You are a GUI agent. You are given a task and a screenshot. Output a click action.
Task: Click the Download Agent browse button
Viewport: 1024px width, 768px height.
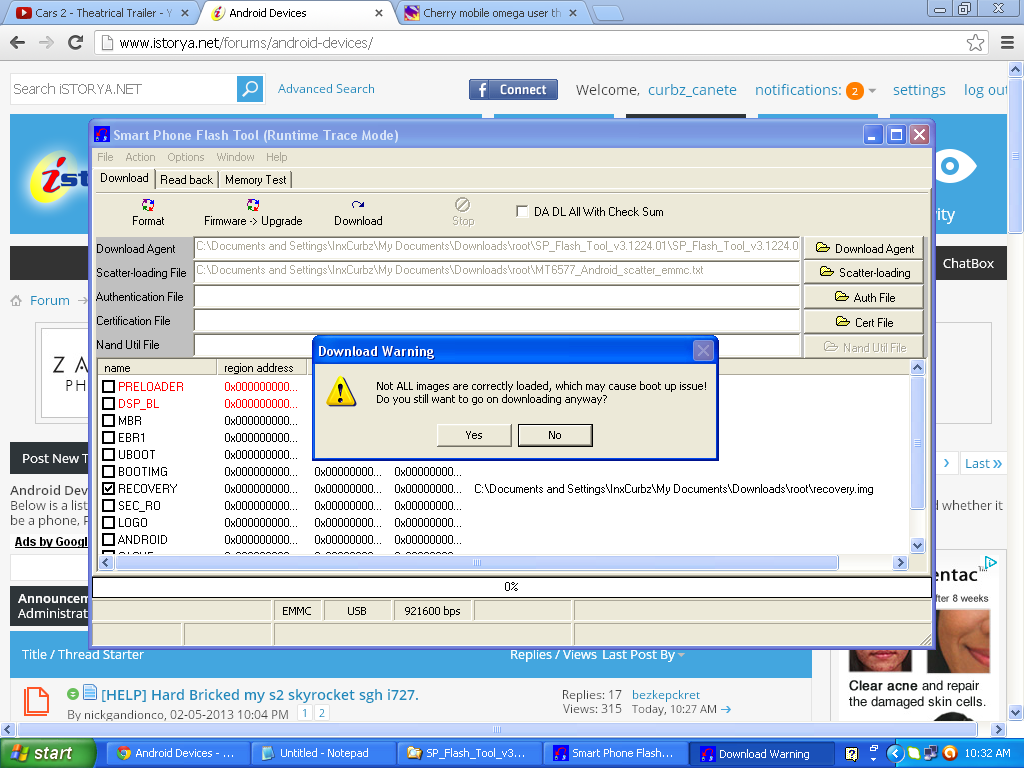pos(863,248)
